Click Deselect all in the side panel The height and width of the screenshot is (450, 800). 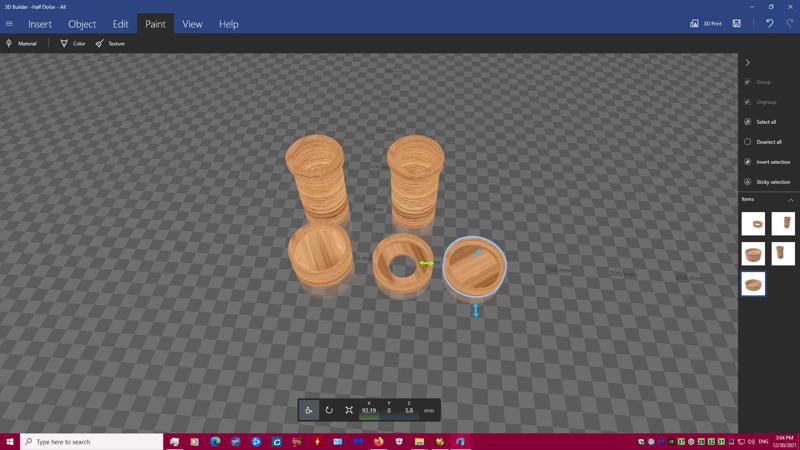[x=763, y=142]
